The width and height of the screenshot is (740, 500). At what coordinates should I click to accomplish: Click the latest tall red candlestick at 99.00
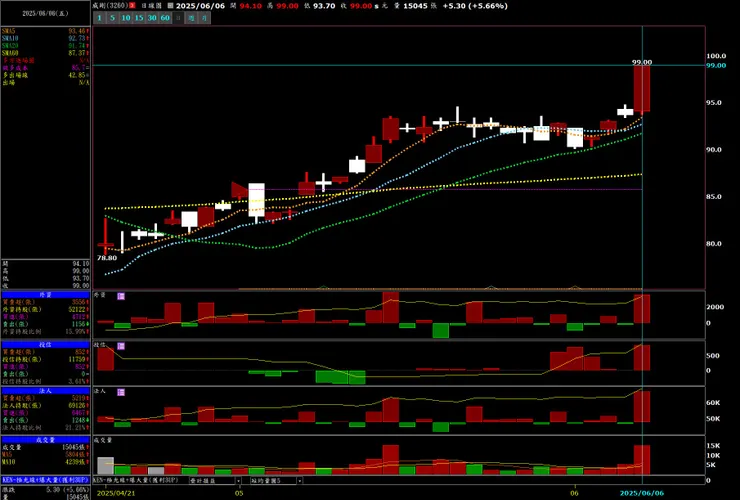coord(642,89)
